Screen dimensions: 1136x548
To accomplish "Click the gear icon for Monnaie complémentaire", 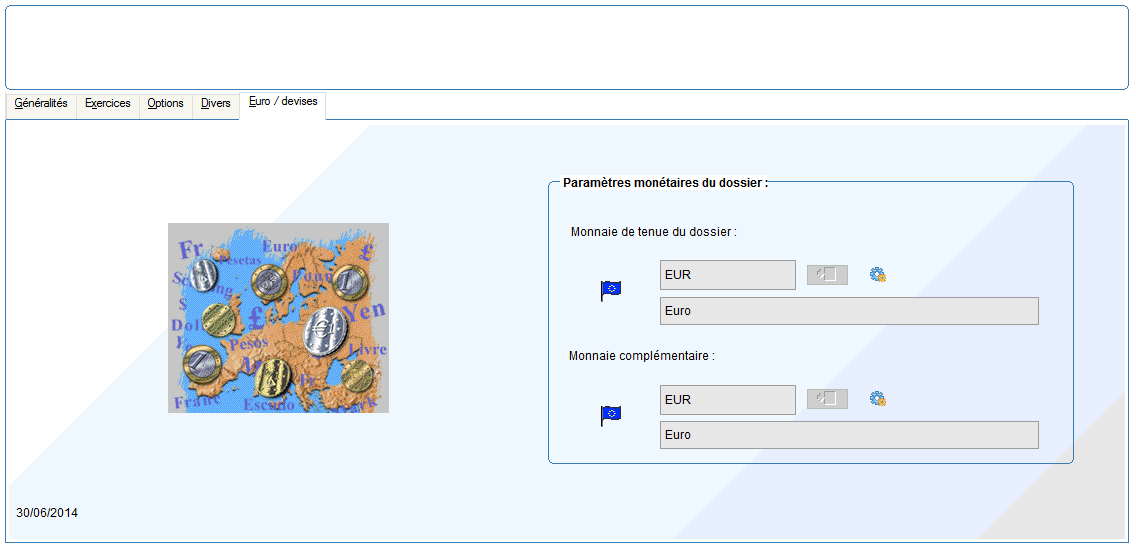I will coord(878,399).
